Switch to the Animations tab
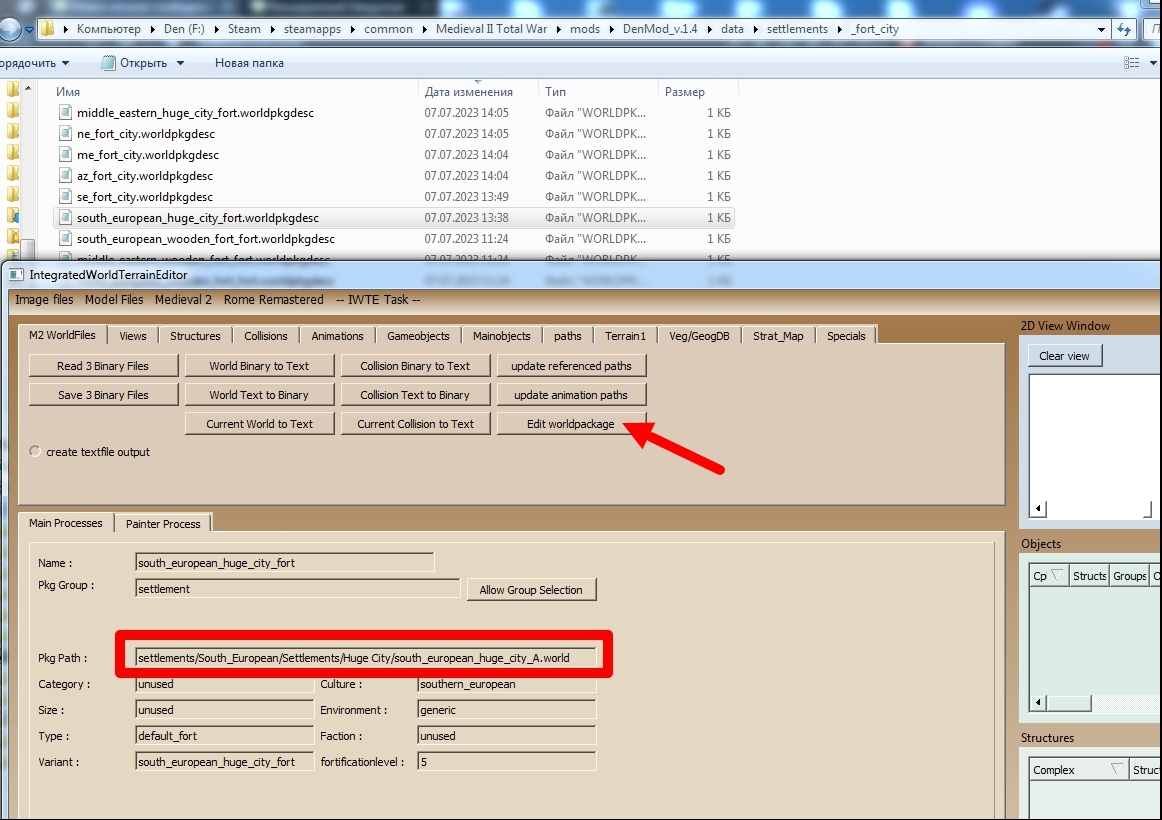The image size is (1162, 820). pyautogui.click(x=337, y=336)
